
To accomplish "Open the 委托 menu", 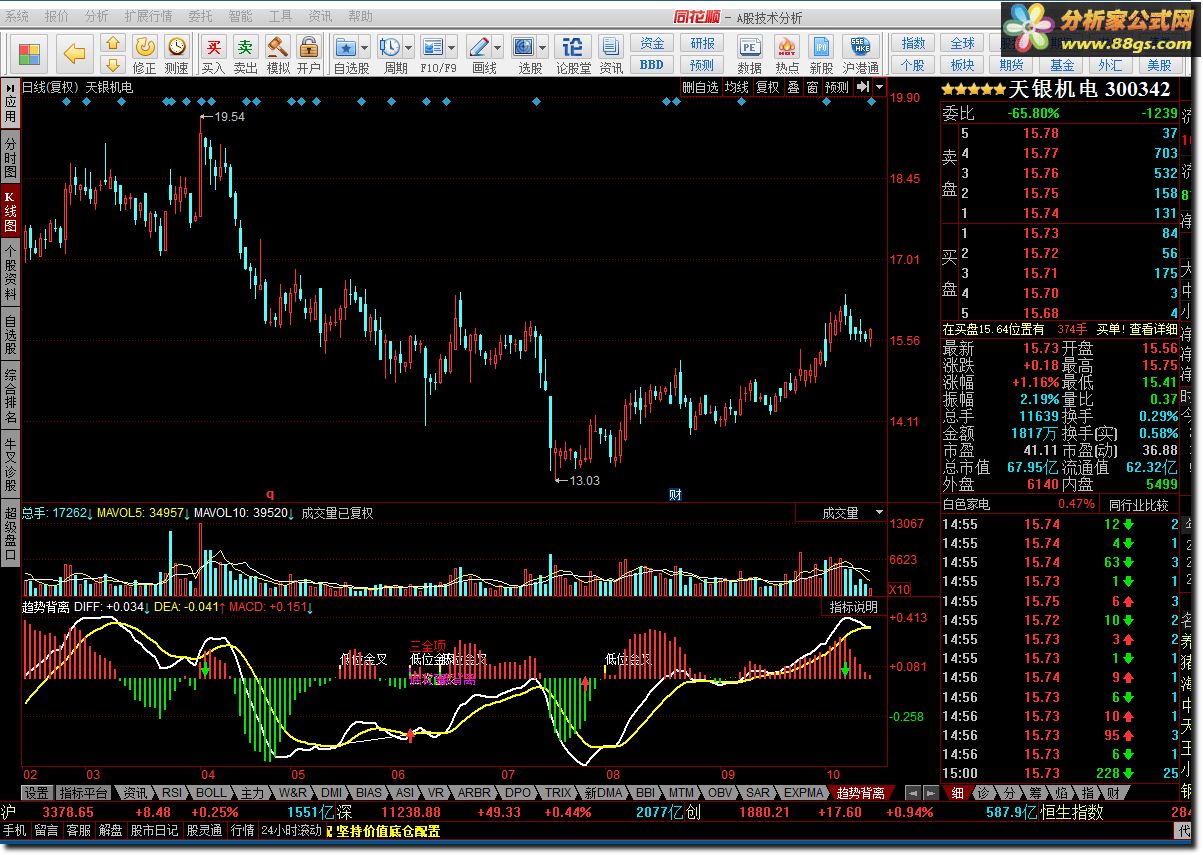I will click(200, 17).
